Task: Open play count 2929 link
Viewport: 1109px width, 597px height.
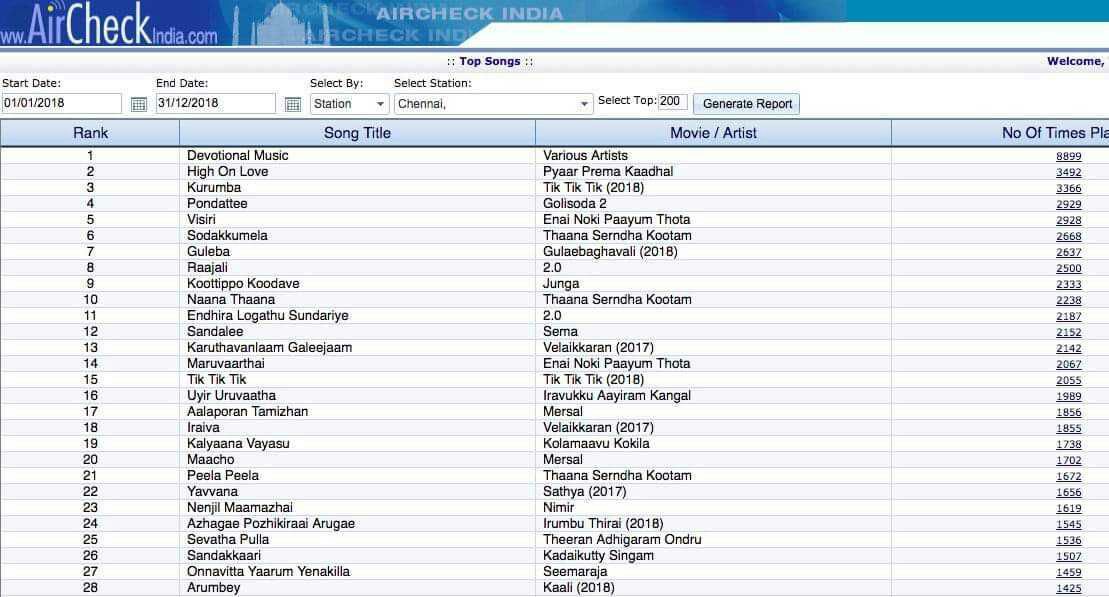Action: point(1069,204)
